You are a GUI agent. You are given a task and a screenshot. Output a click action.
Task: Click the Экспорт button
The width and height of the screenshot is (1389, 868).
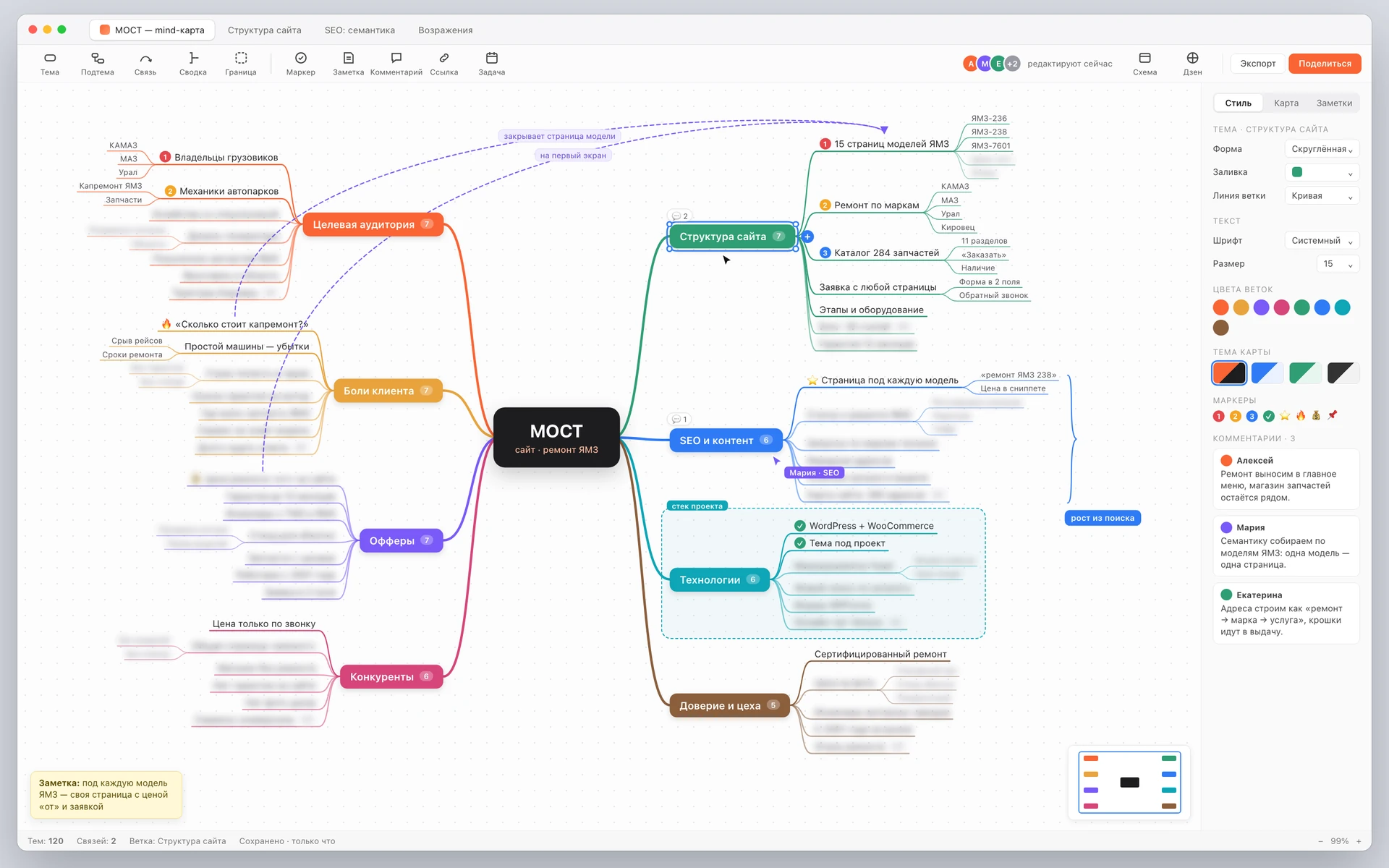point(1258,64)
